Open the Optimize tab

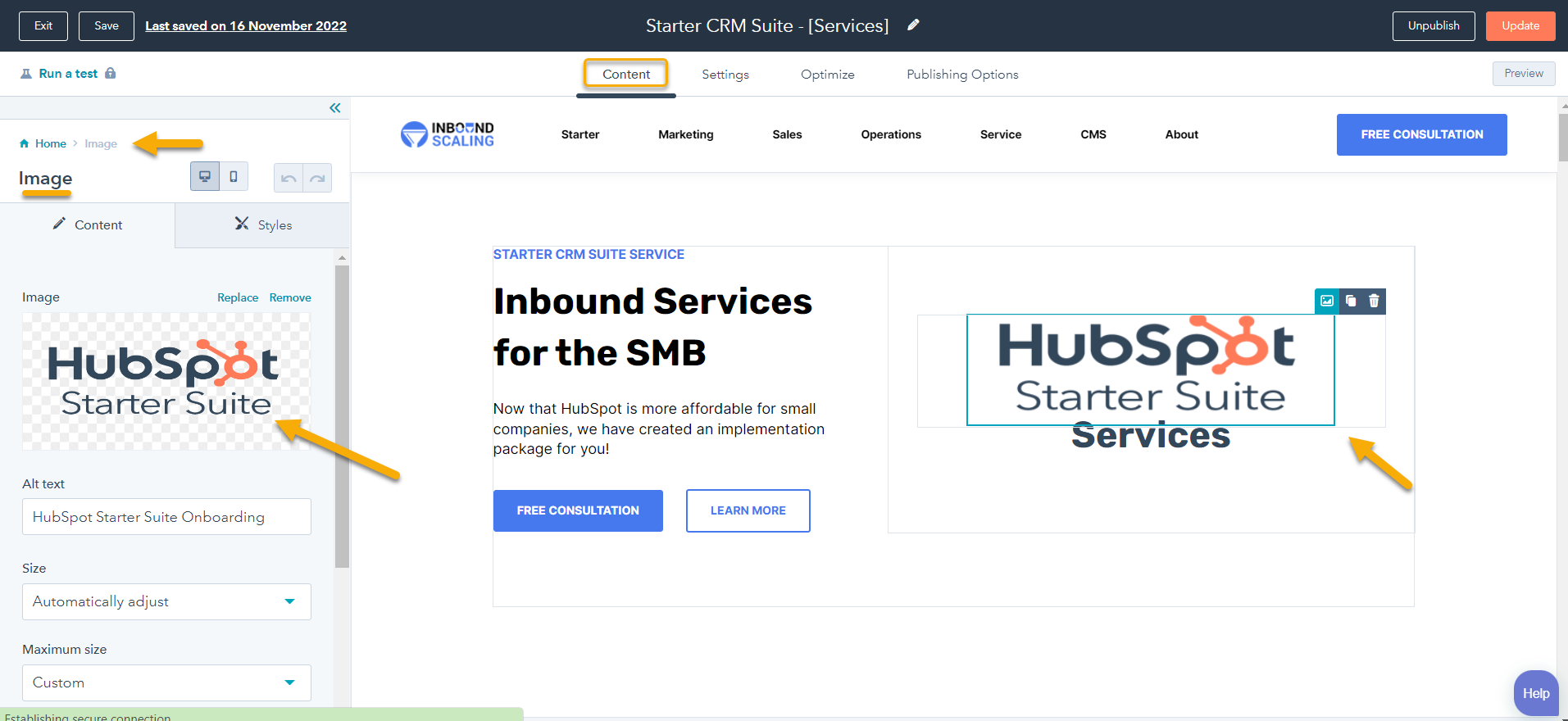coord(828,74)
